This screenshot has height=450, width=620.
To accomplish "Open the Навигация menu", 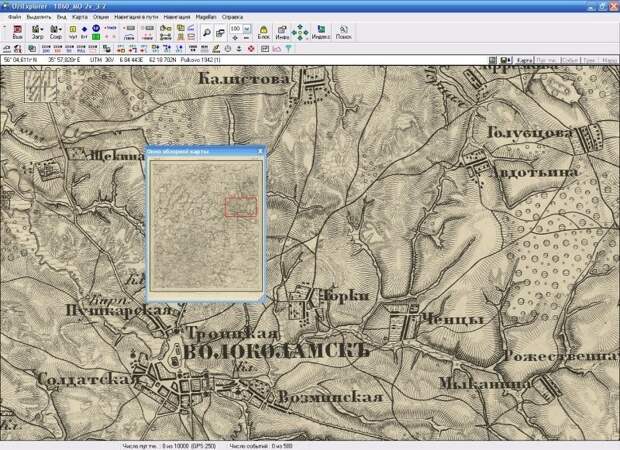I will pos(177,17).
